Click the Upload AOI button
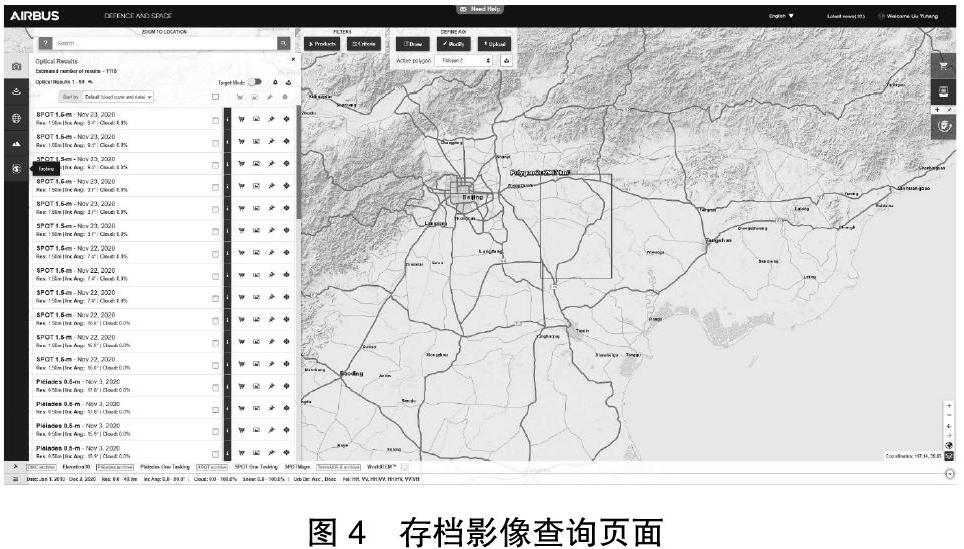This screenshot has width=964, height=549. pos(494,44)
